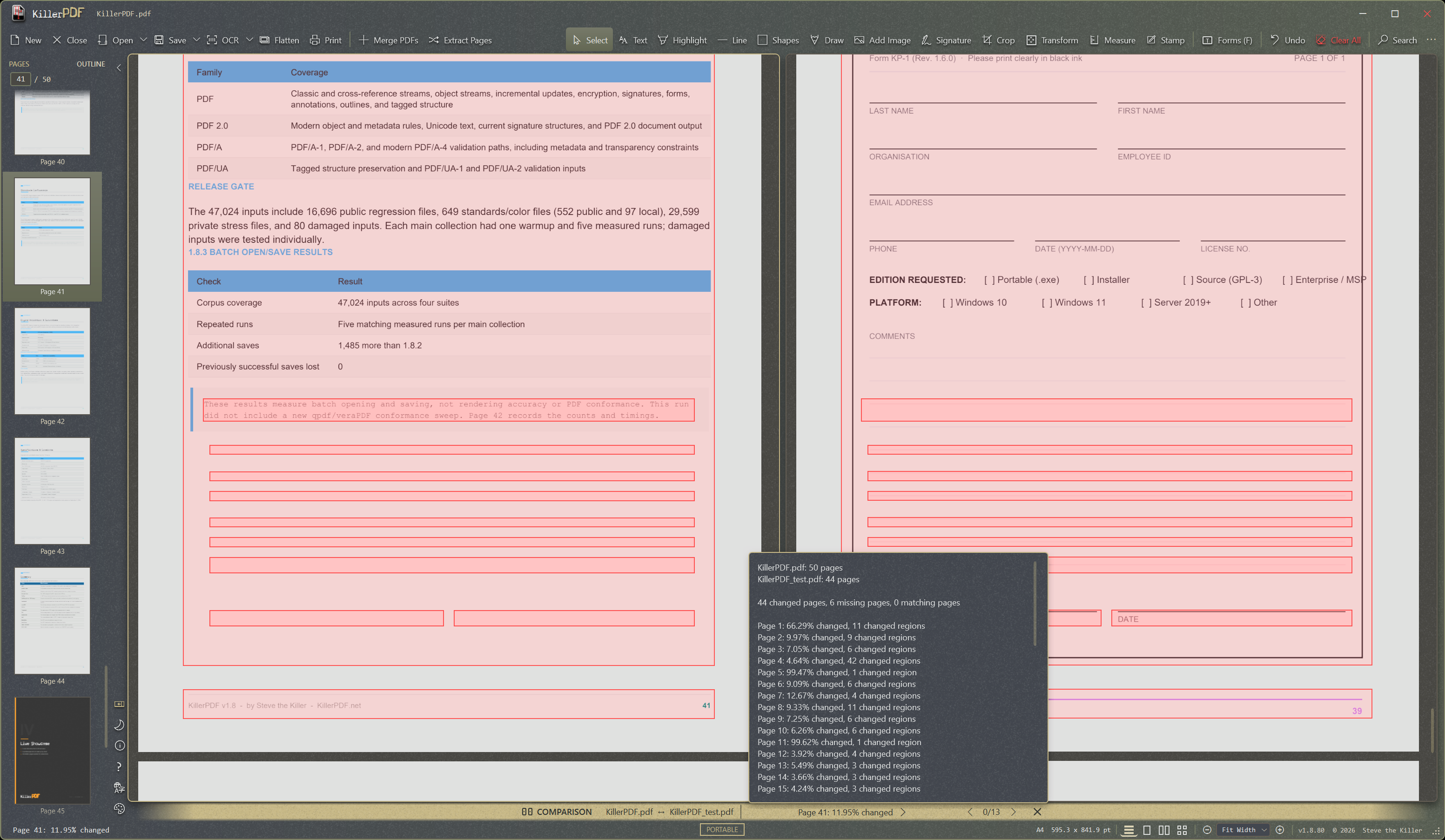
Task: Click the comparison results panel scrollbar
Action: point(1035,604)
